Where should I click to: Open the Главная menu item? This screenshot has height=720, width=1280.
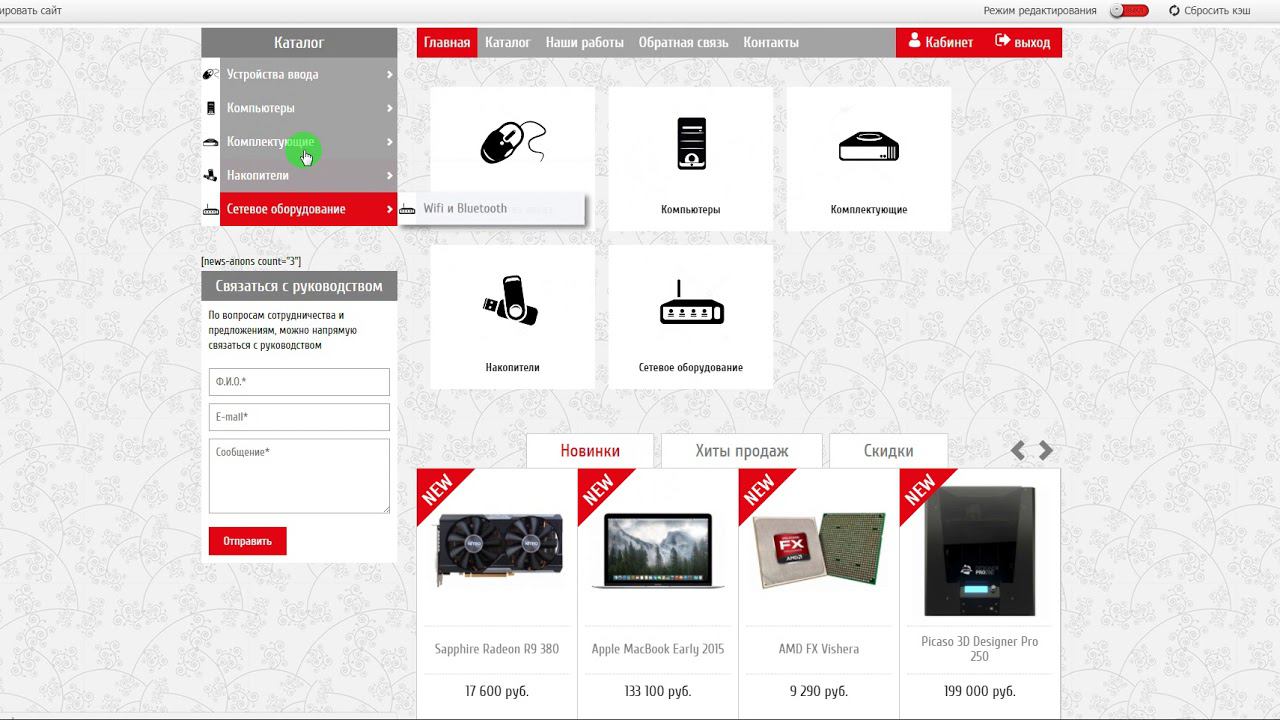tap(447, 42)
